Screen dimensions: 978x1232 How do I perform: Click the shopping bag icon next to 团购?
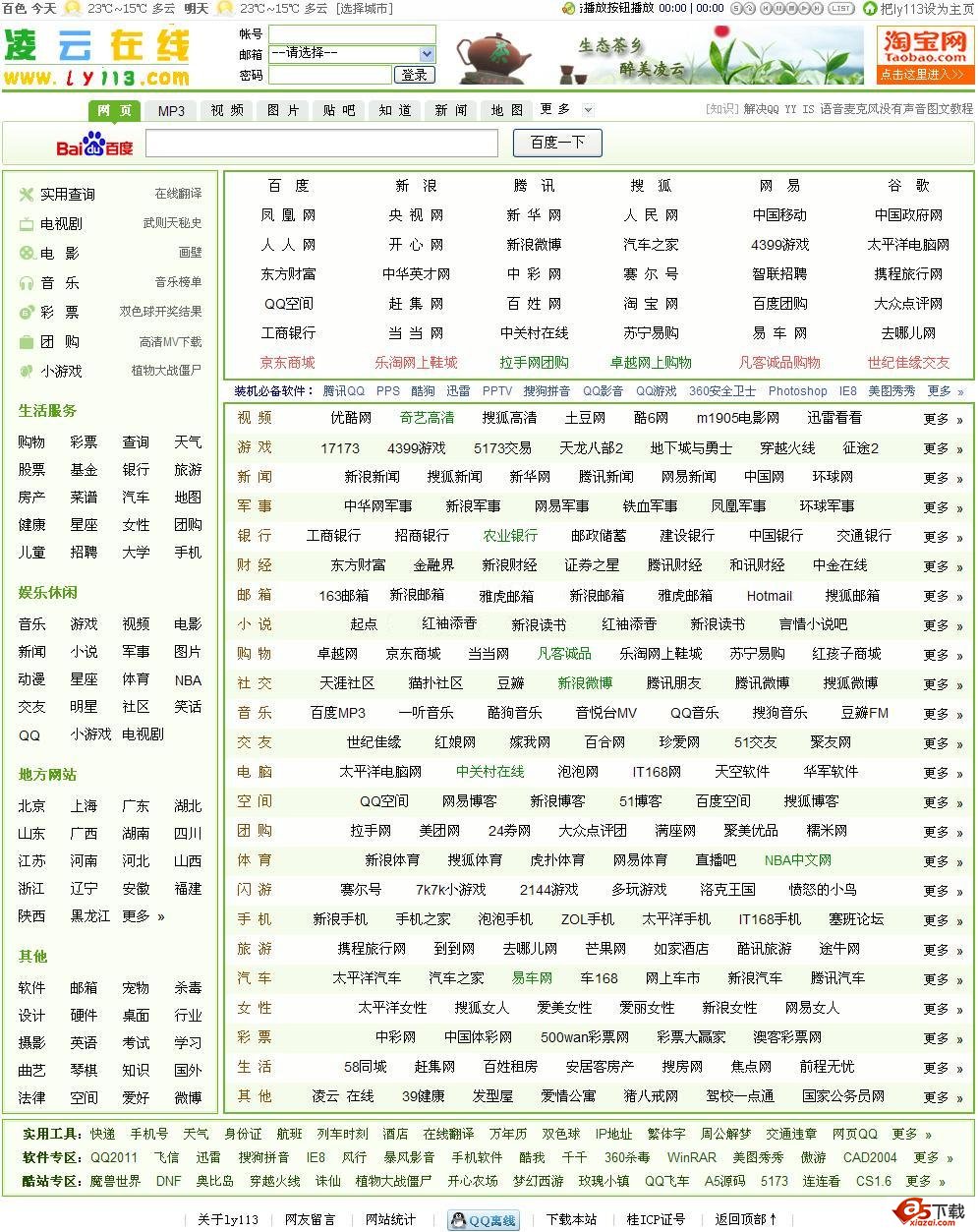pyautogui.click(x=27, y=342)
